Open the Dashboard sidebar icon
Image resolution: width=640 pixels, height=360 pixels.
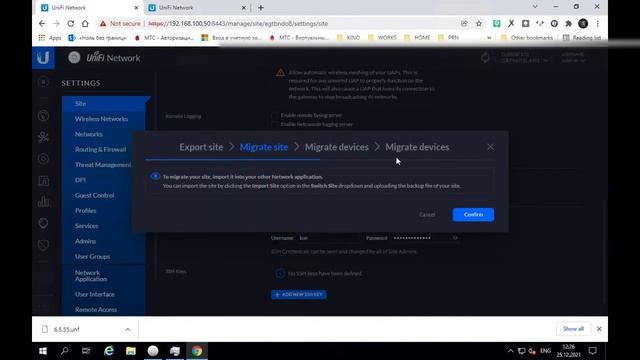43,116
